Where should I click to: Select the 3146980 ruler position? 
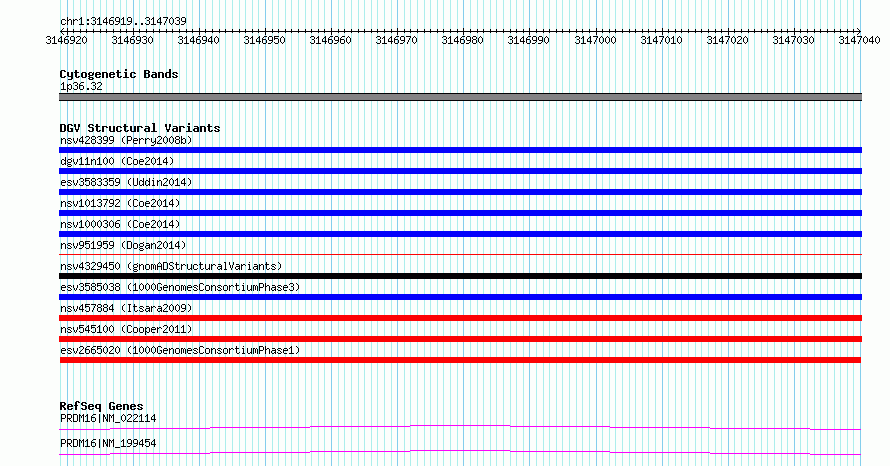(463, 40)
